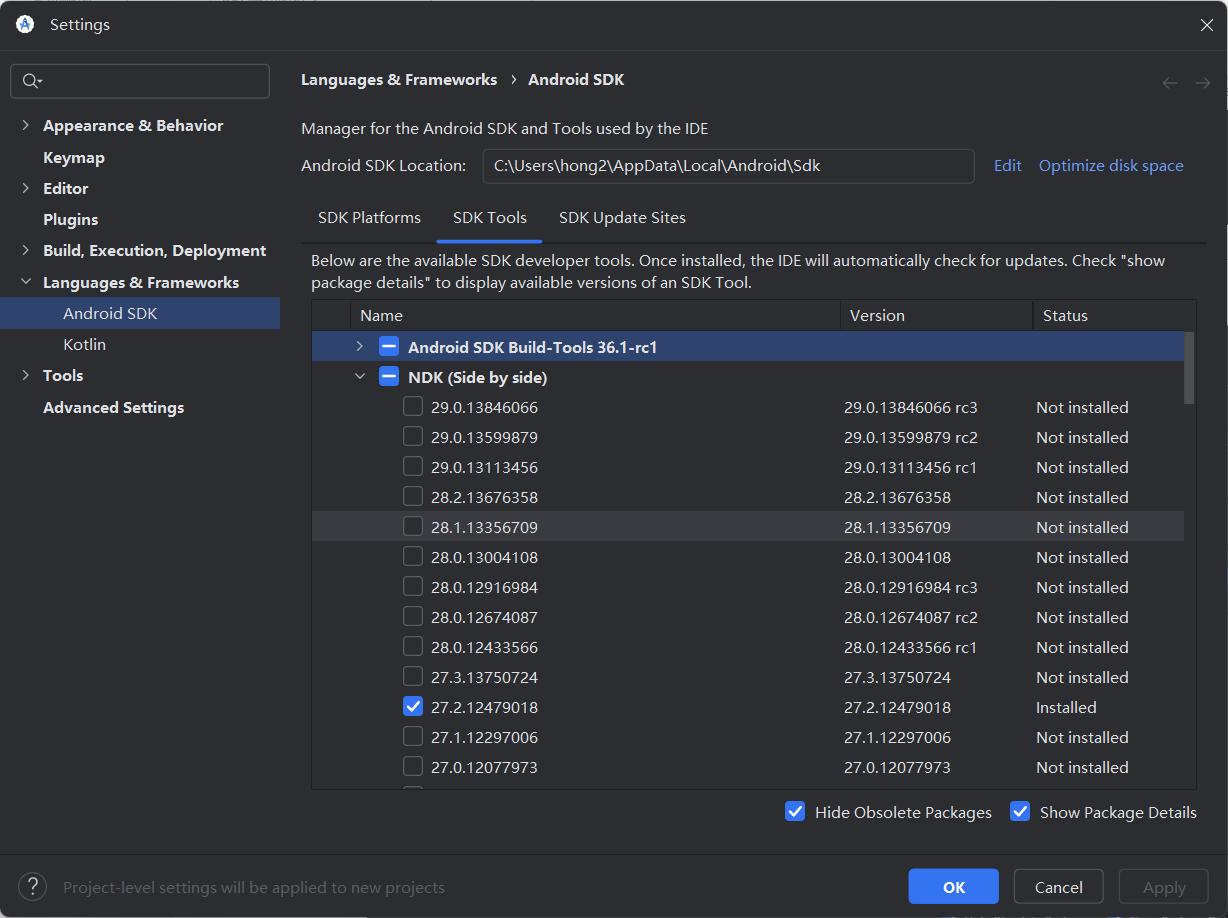This screenshot has width=1228, height=918.
Task: Click the back navigation arrow
Action: coord(1170,83)
